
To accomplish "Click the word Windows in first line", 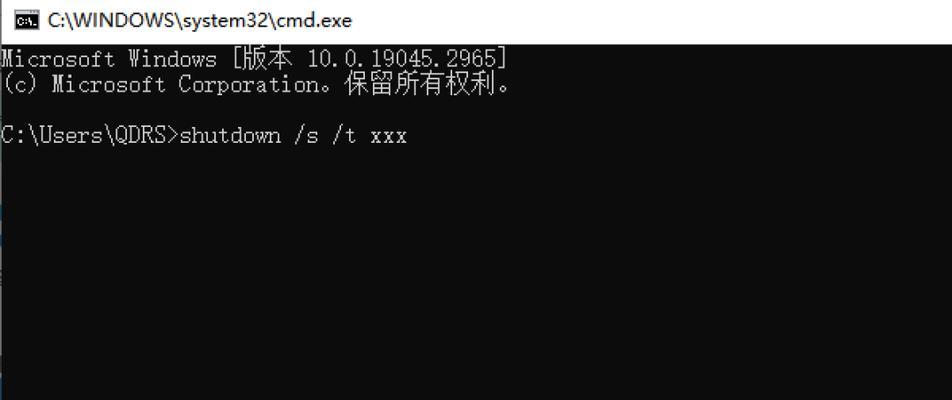I will 172,59.
